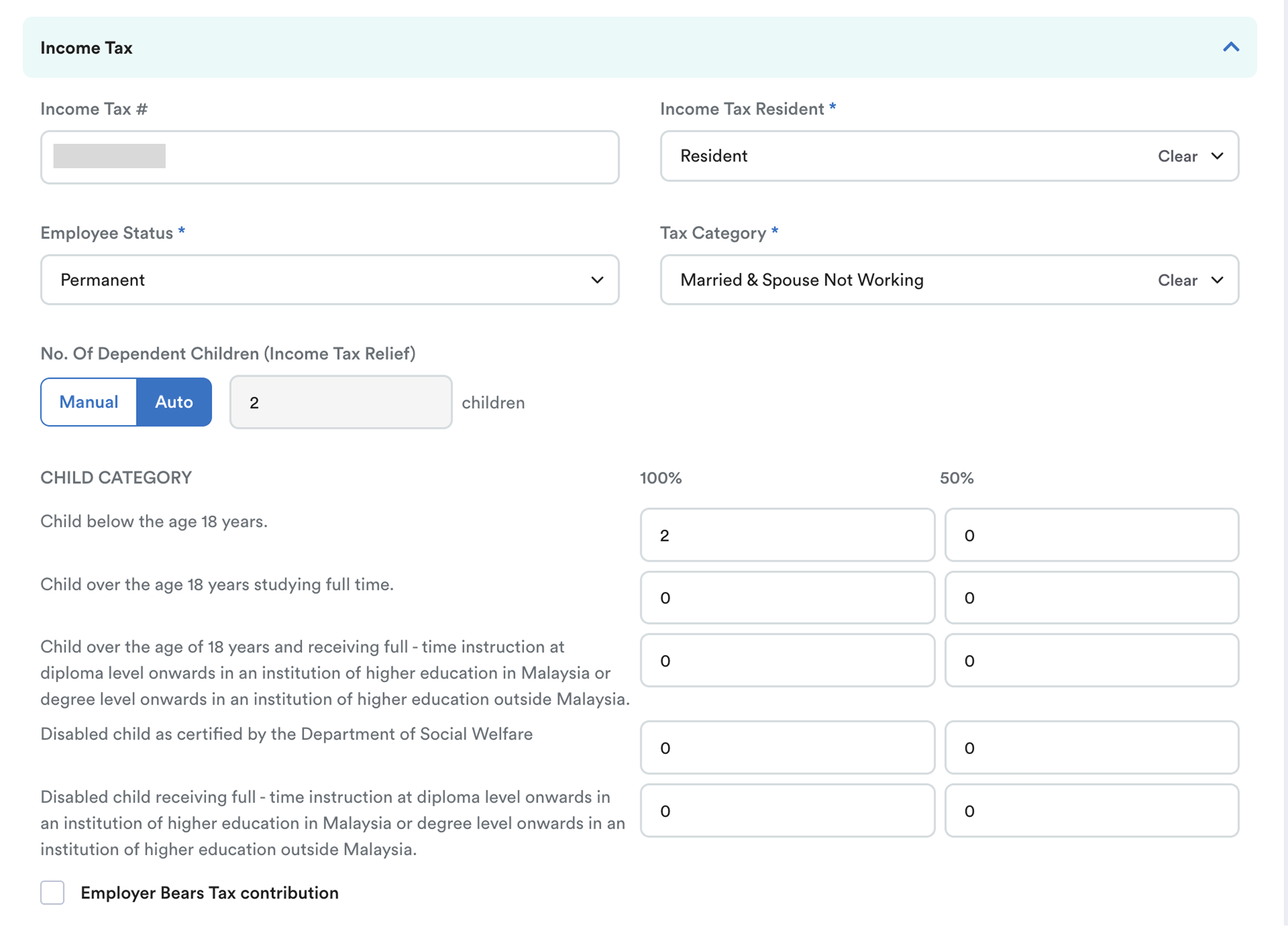Open the Income Tax Resident dropdown arrow
This screenshot has height=940, width=1288.
[1217, 156]
